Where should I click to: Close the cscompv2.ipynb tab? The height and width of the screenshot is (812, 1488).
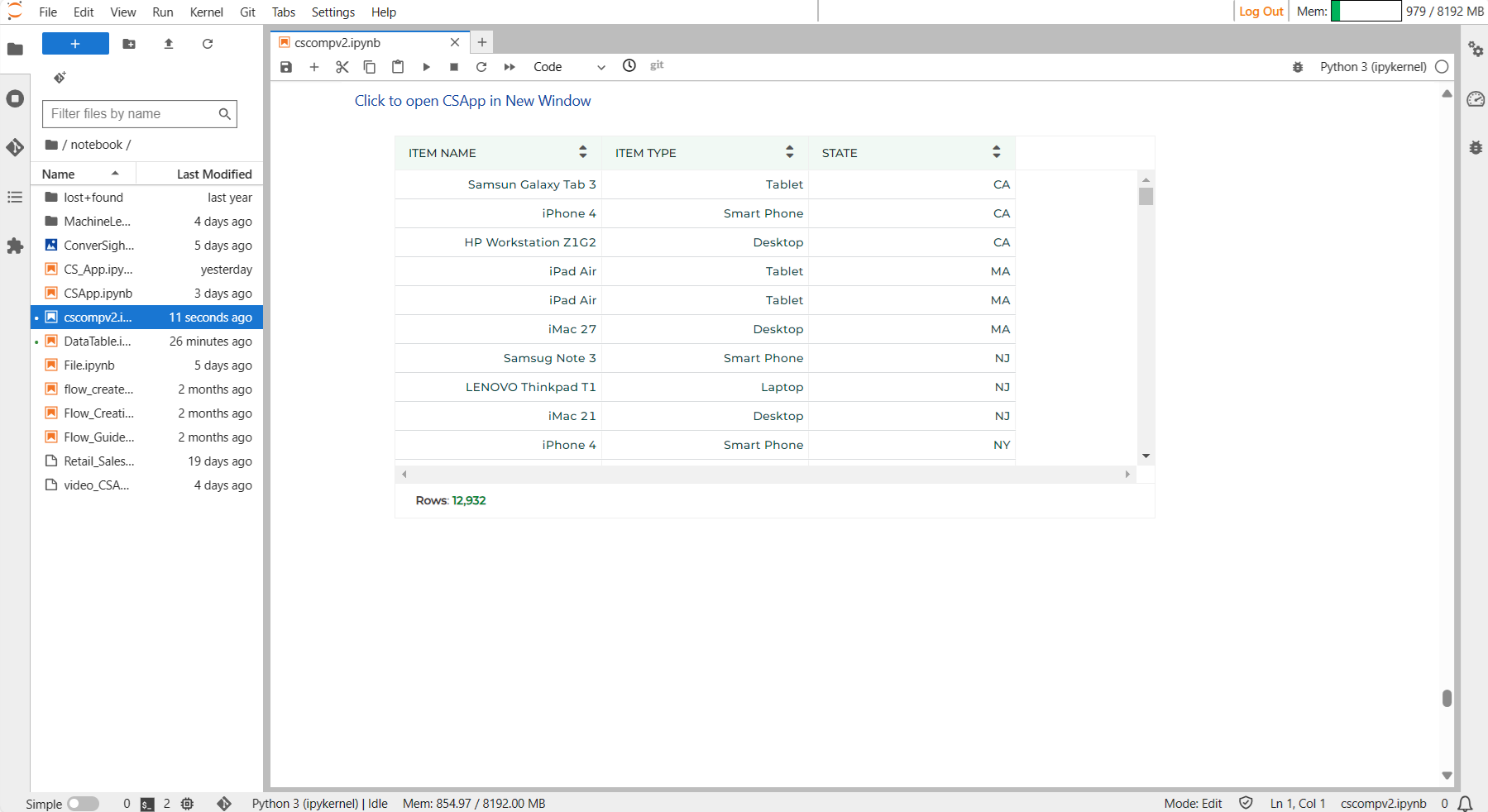[x=455, y=42]
